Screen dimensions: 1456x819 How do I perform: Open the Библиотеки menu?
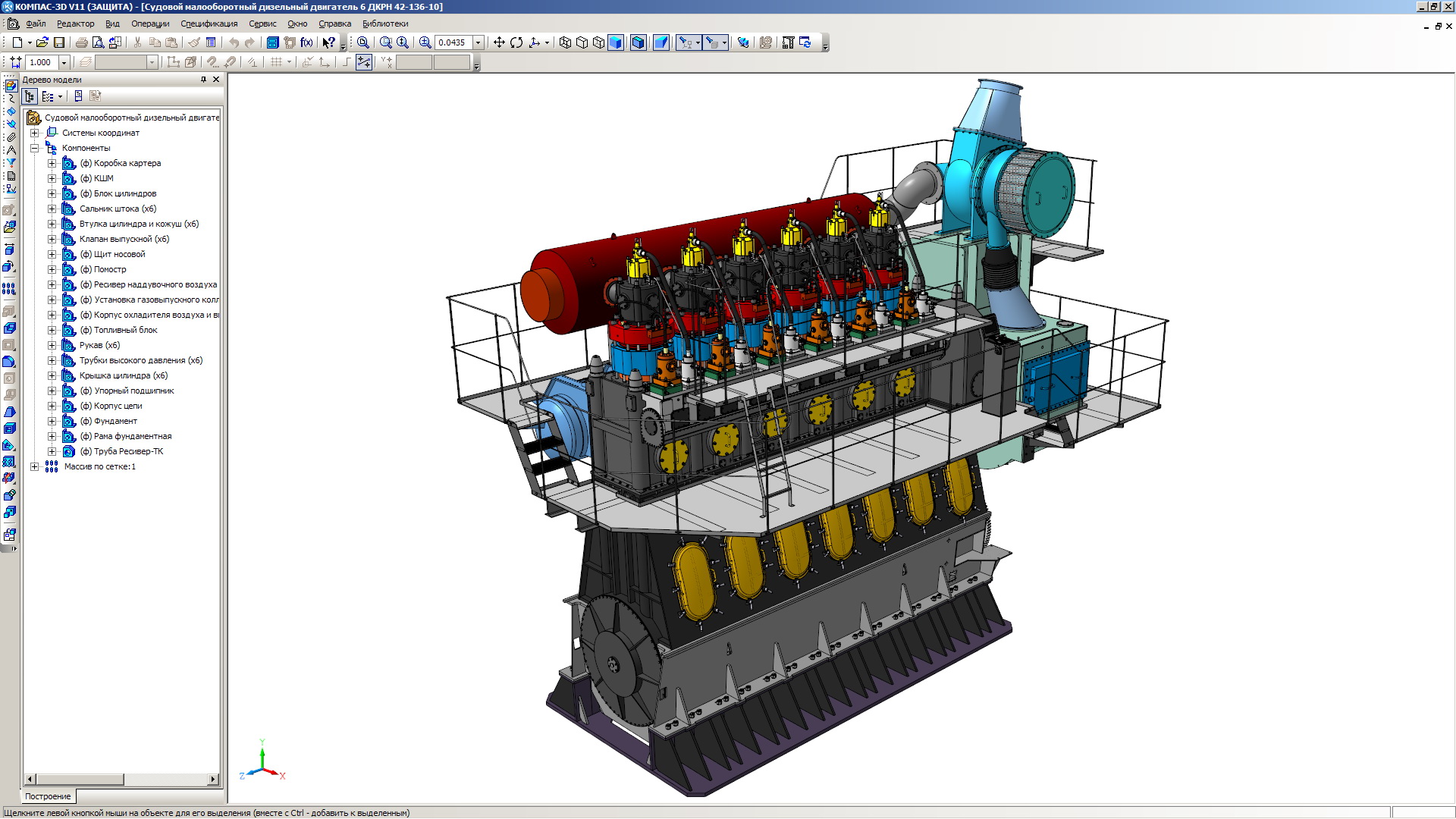click(385, 24)
